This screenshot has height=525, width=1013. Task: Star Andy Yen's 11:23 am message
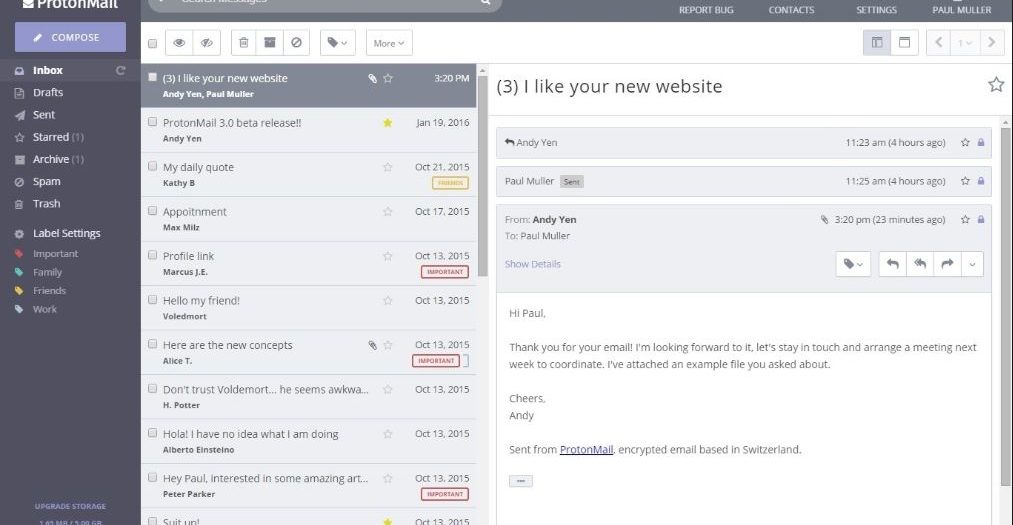point(965,143)
